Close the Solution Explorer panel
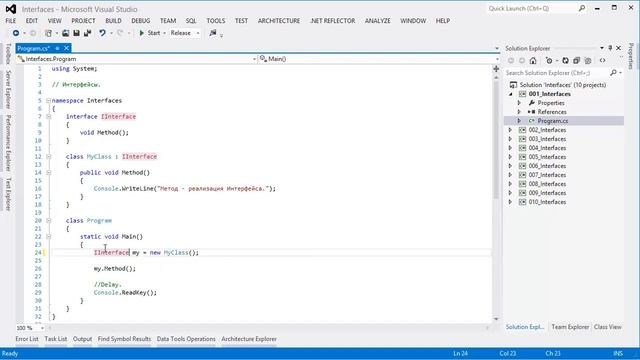 (x=619, y=48)
